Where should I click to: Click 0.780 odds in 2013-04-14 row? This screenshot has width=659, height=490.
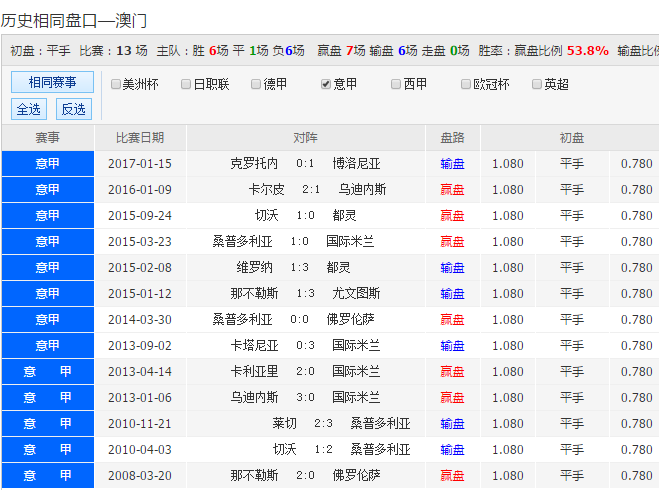tap(637, 371)
